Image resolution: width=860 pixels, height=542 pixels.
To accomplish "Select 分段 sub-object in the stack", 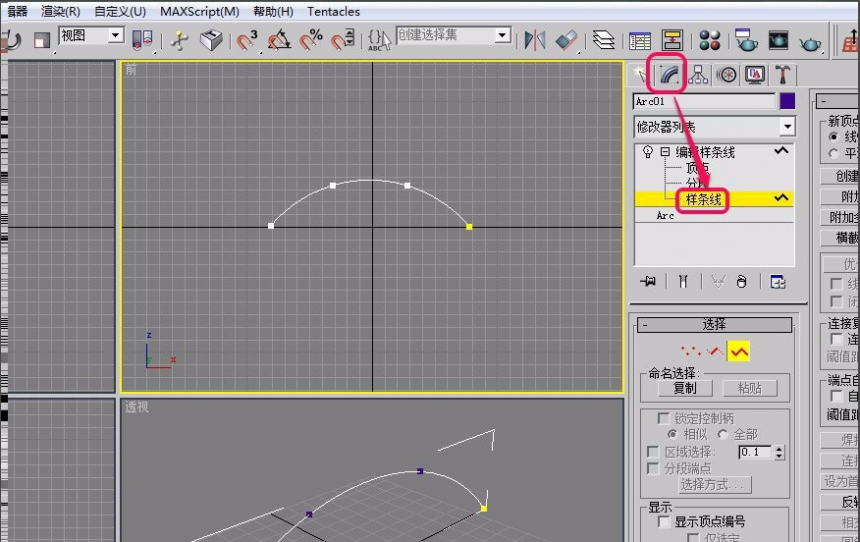I will coord(697,183).
